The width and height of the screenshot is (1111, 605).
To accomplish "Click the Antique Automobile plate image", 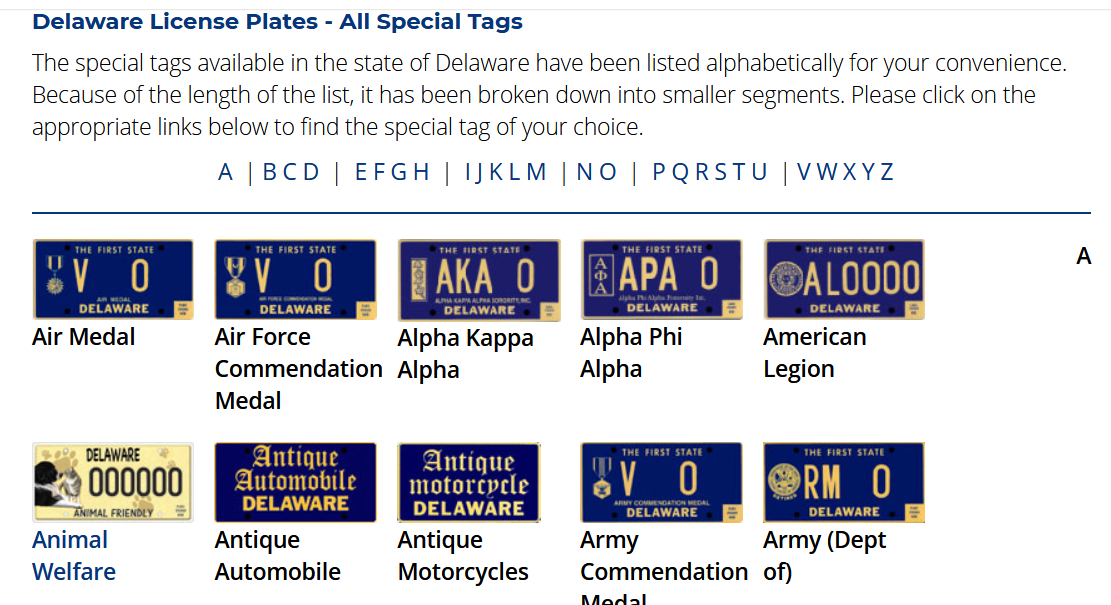I will click(x=295, y=482).
